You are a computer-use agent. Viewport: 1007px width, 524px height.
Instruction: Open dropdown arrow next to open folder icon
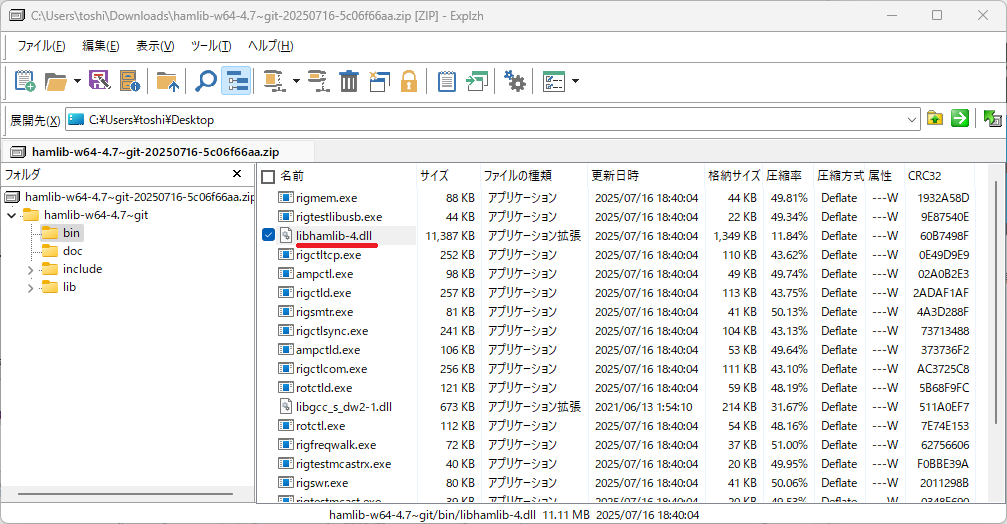77,81
